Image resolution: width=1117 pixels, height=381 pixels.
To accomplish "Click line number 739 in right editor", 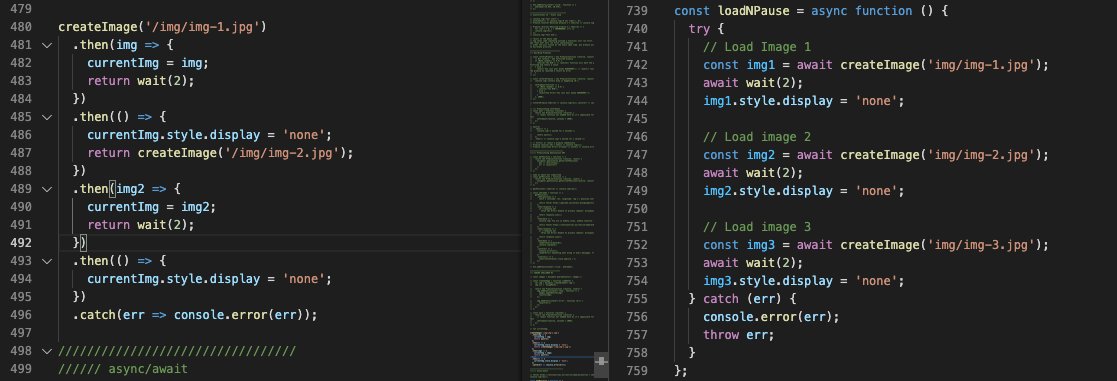I will coord(636,11).
